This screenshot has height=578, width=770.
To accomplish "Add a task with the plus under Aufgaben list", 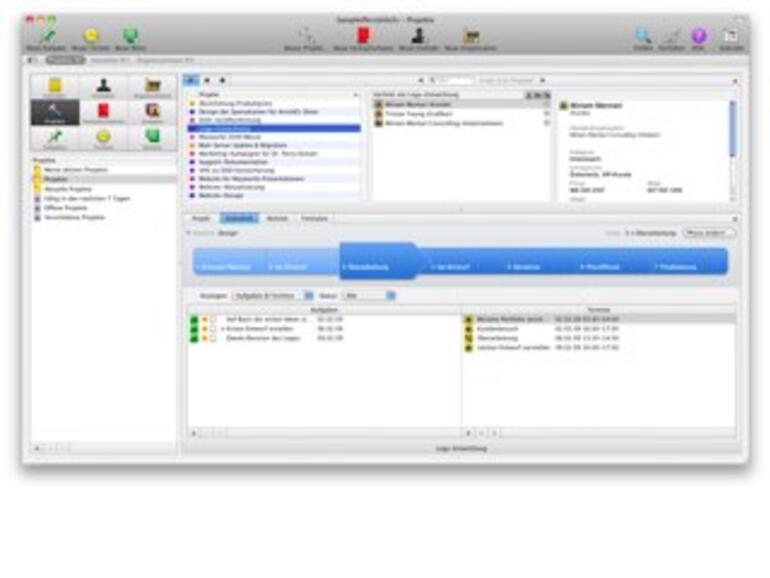I will 193,433.
